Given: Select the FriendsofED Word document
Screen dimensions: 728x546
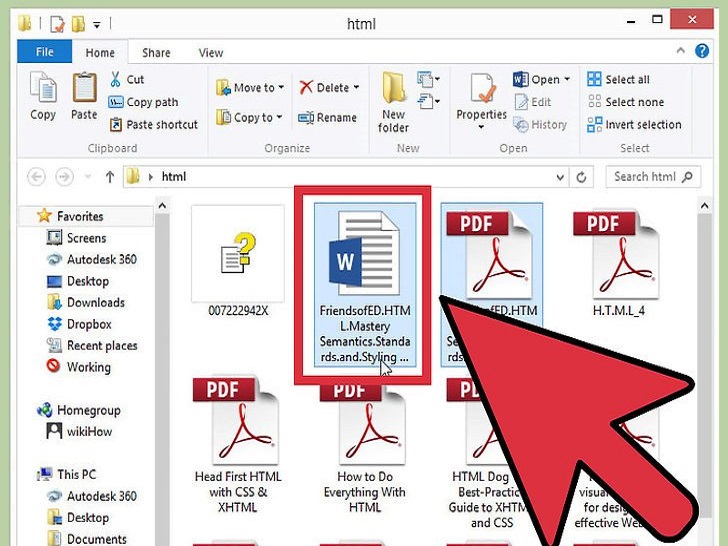Looking at the screenshot, I should (x=365, y=285).
